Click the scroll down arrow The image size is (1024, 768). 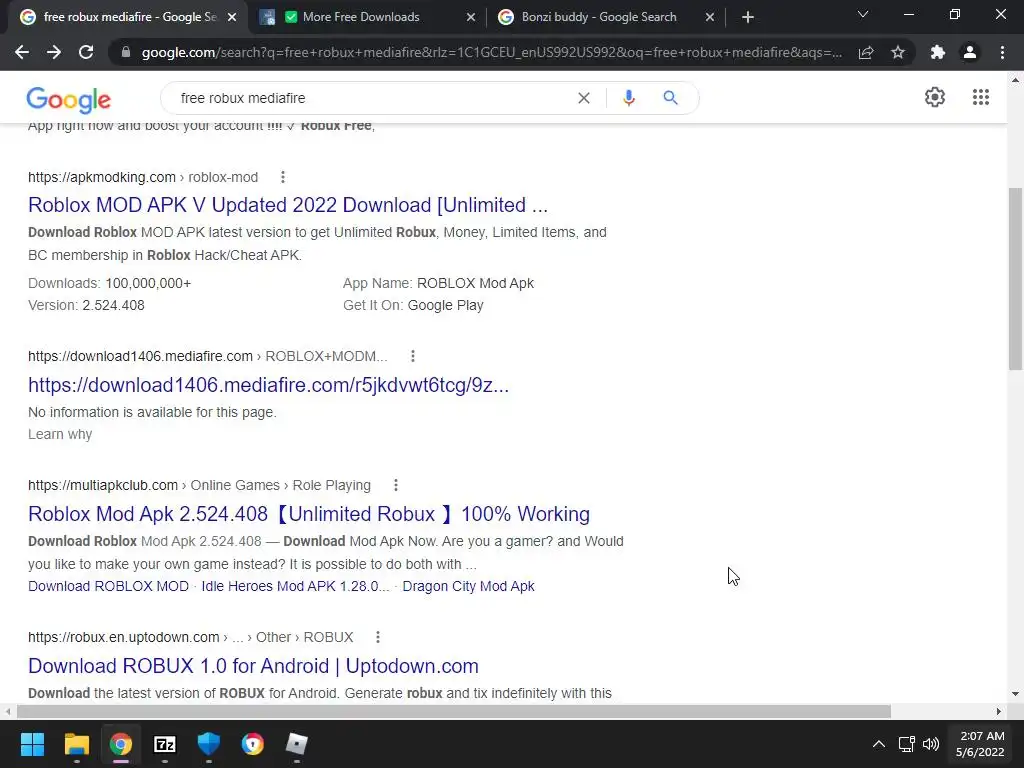(1015, 694)
